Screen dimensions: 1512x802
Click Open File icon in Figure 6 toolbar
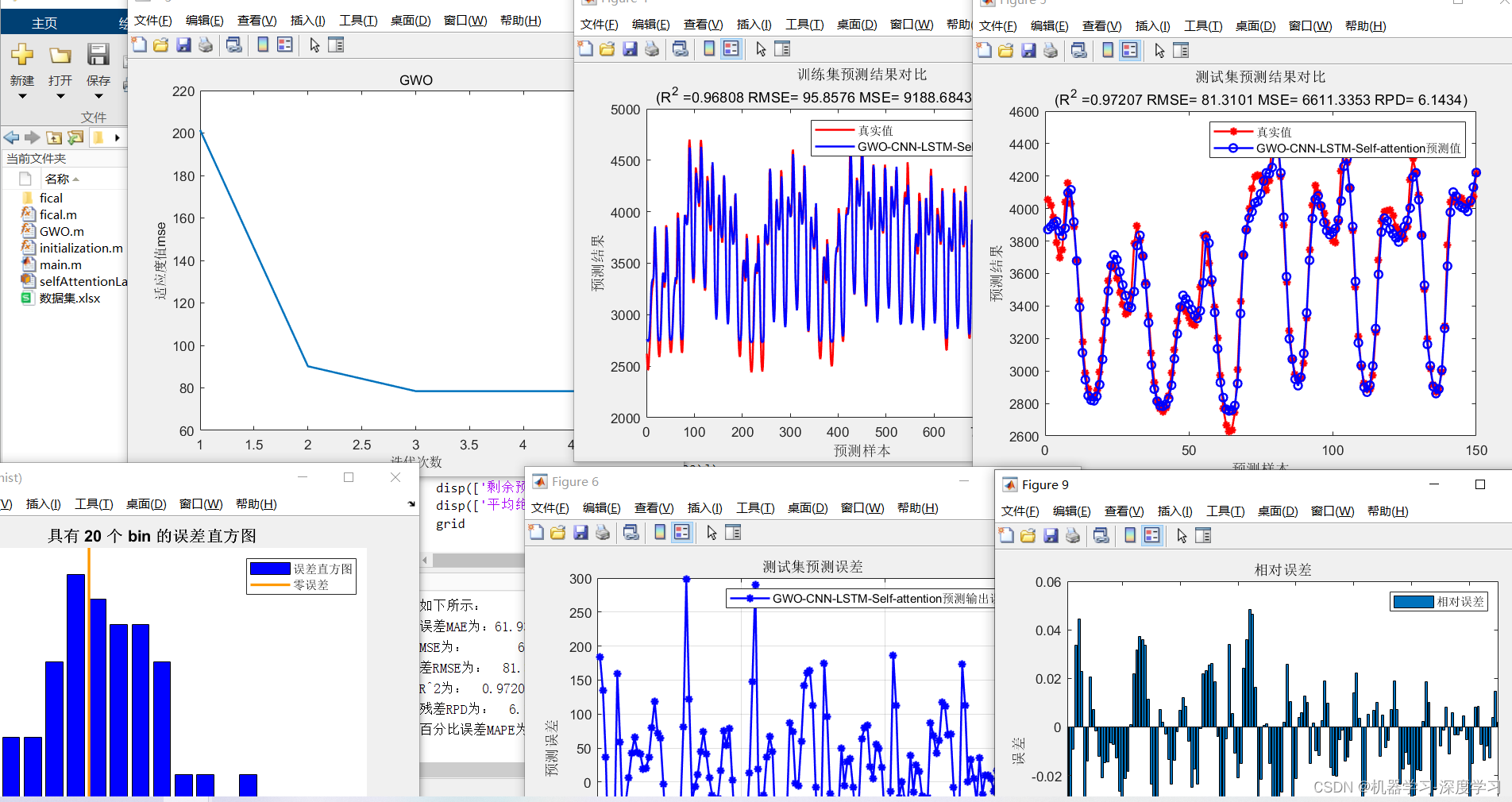(x=558, y=532)
